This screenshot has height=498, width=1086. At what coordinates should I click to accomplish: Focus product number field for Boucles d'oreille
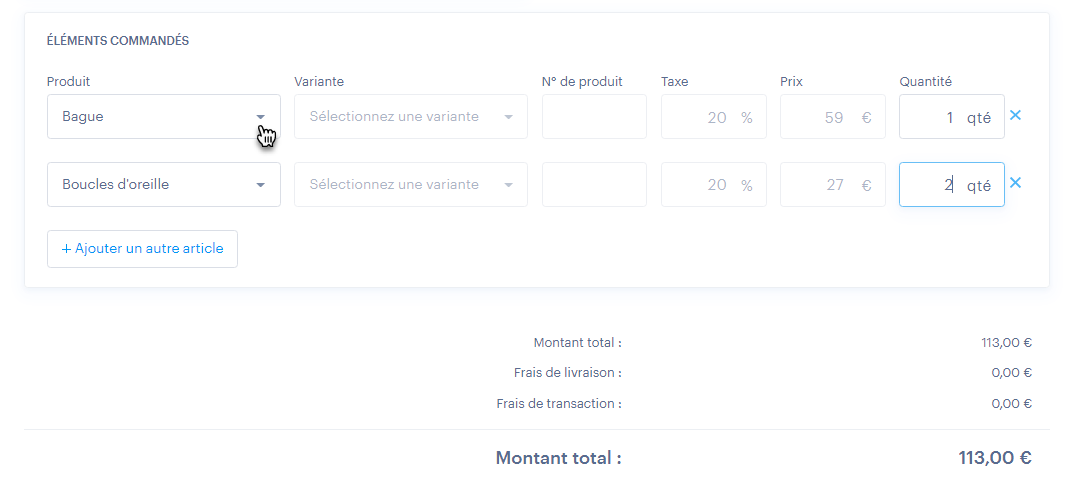tap(594, 185)
